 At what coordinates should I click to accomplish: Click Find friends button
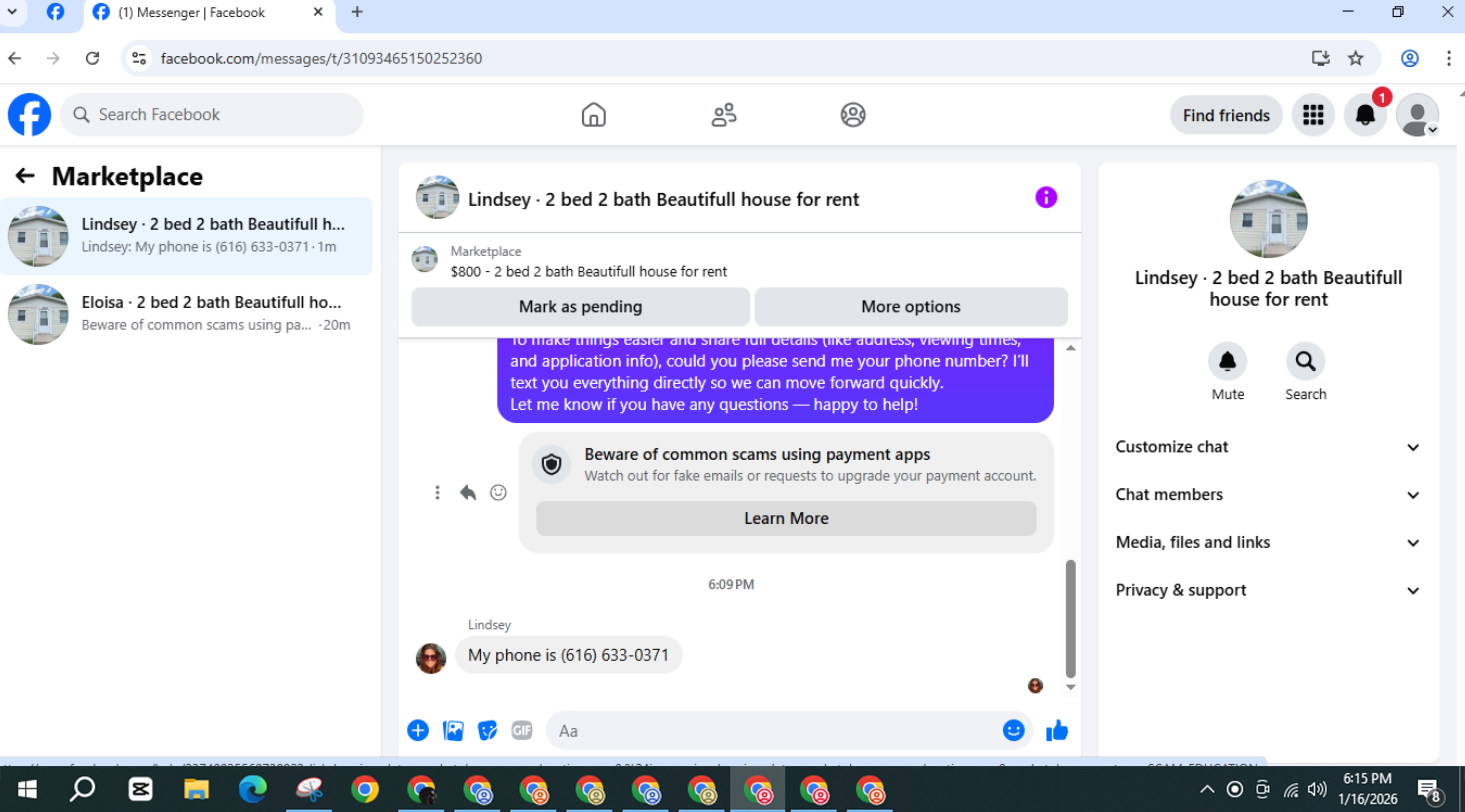1226,115
